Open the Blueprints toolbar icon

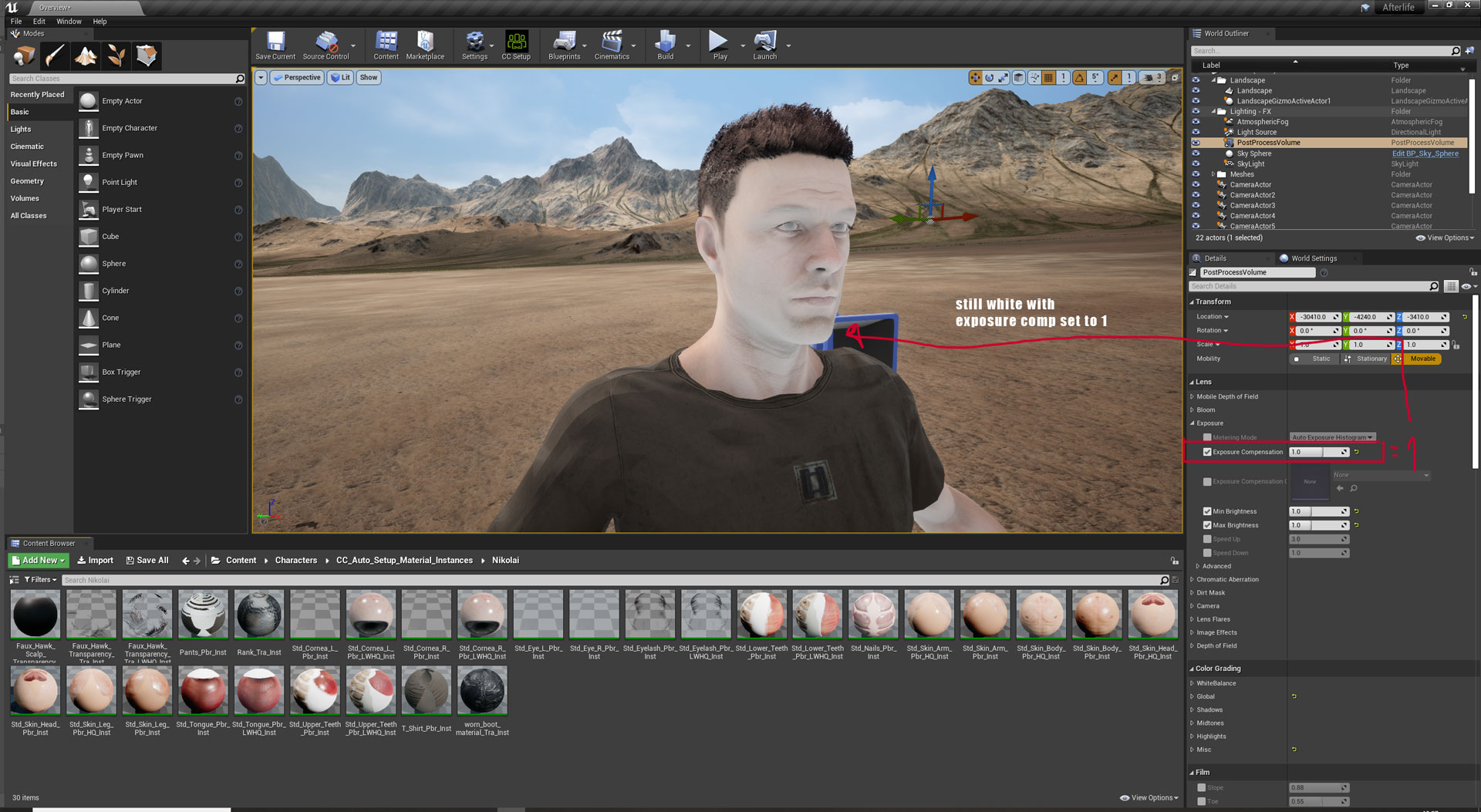point(564,45)
